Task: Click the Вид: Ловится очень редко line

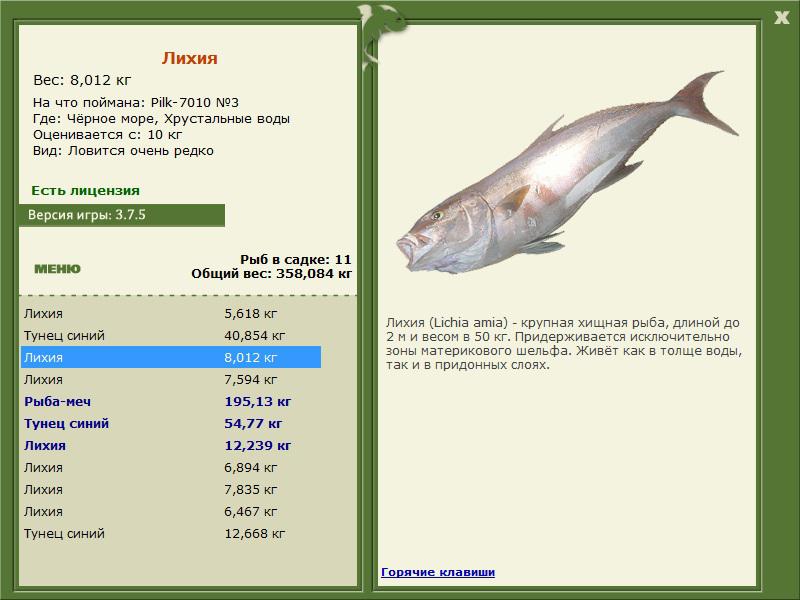Action: pos(123,151)
